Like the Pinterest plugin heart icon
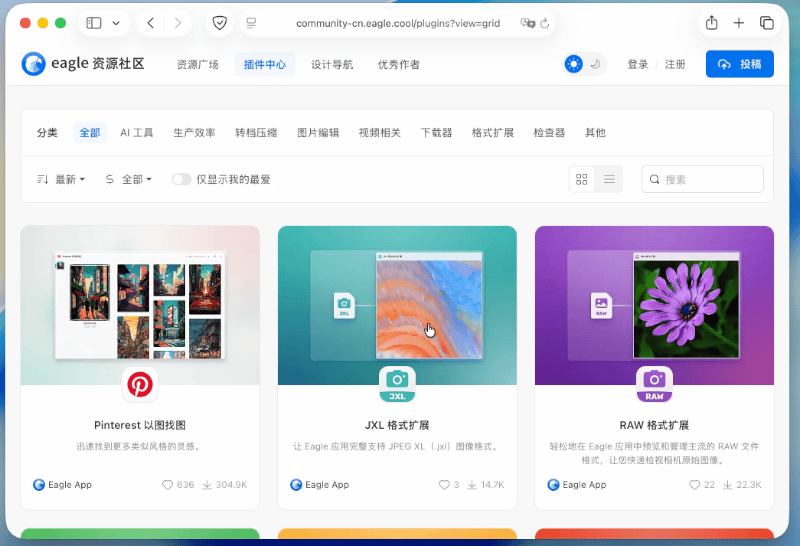Screen dimensions: 800x546 167,485
